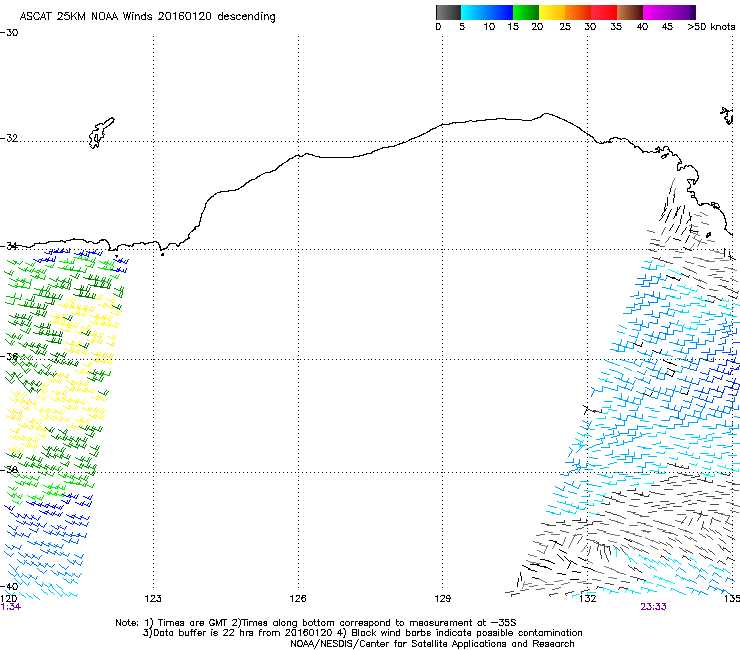Click the 'Data buffer is 22 hrs' note line
The height and width of the screenshot is (650, 740).
(x=362, y=633)
